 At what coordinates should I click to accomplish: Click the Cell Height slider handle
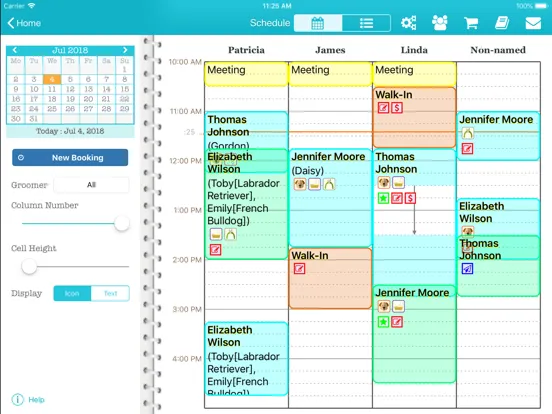click(x=29, y=266)
